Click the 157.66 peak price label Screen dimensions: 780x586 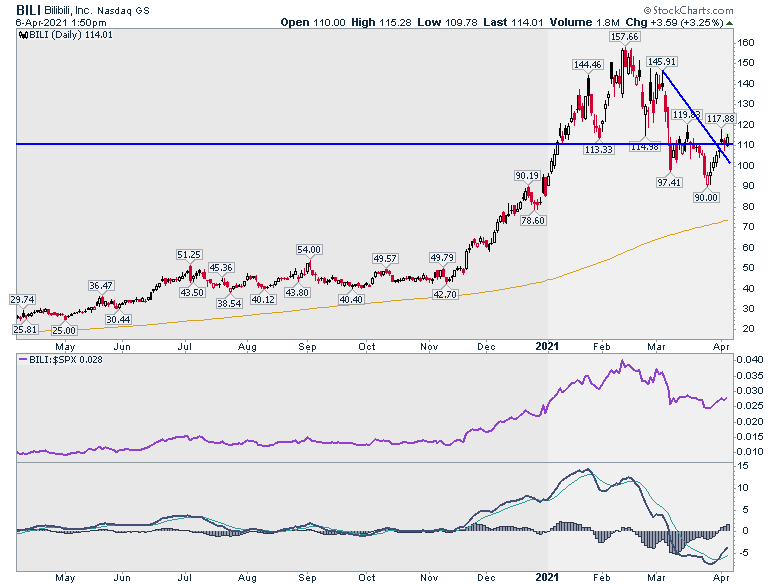coord(625,37)
